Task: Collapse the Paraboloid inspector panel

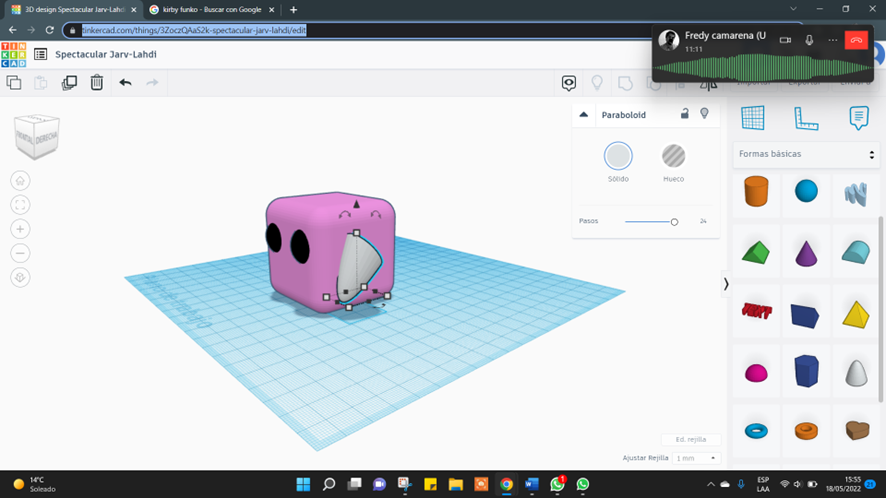Action: point(584,115)
